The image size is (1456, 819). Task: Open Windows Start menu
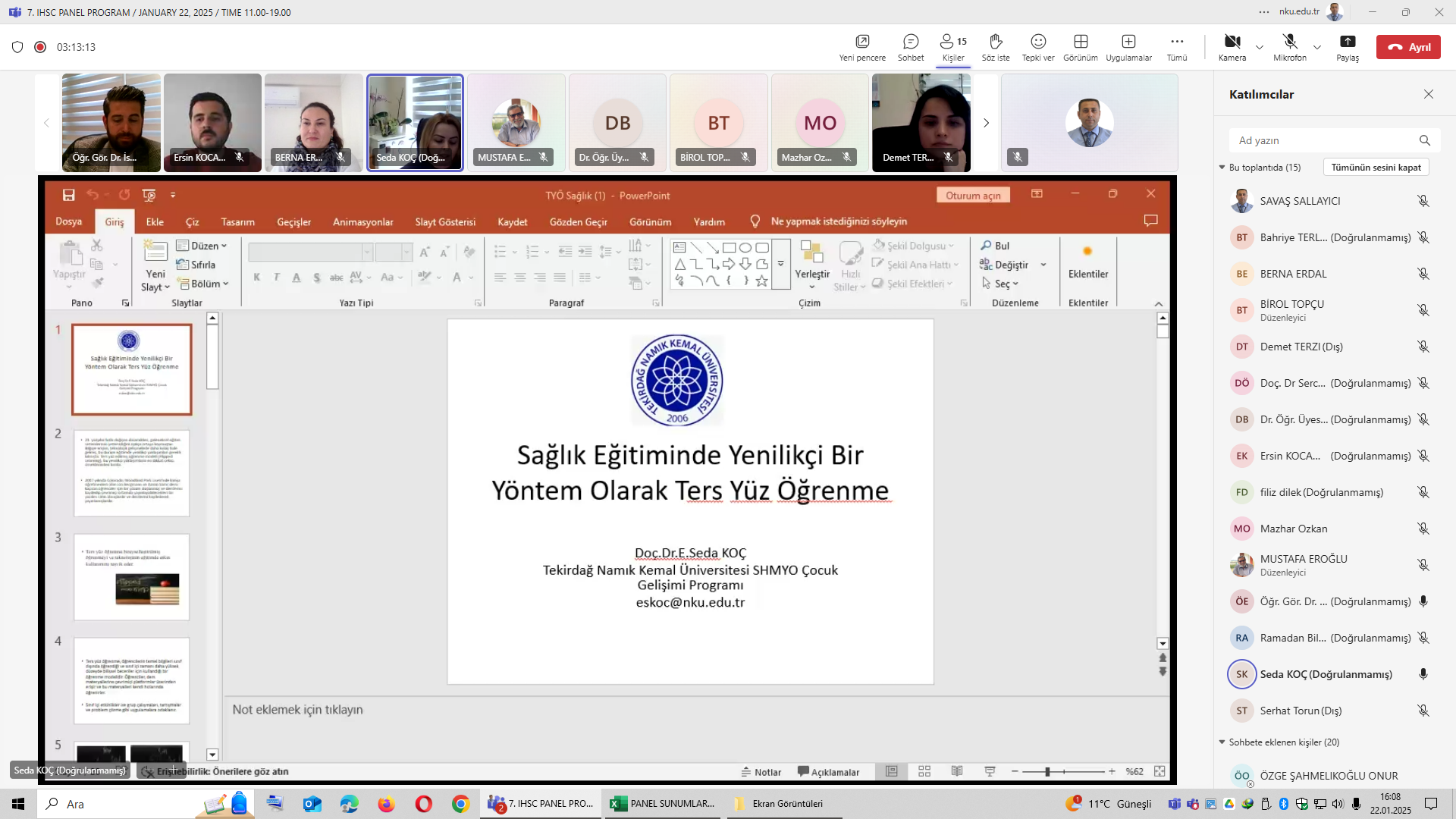(18, 804)
